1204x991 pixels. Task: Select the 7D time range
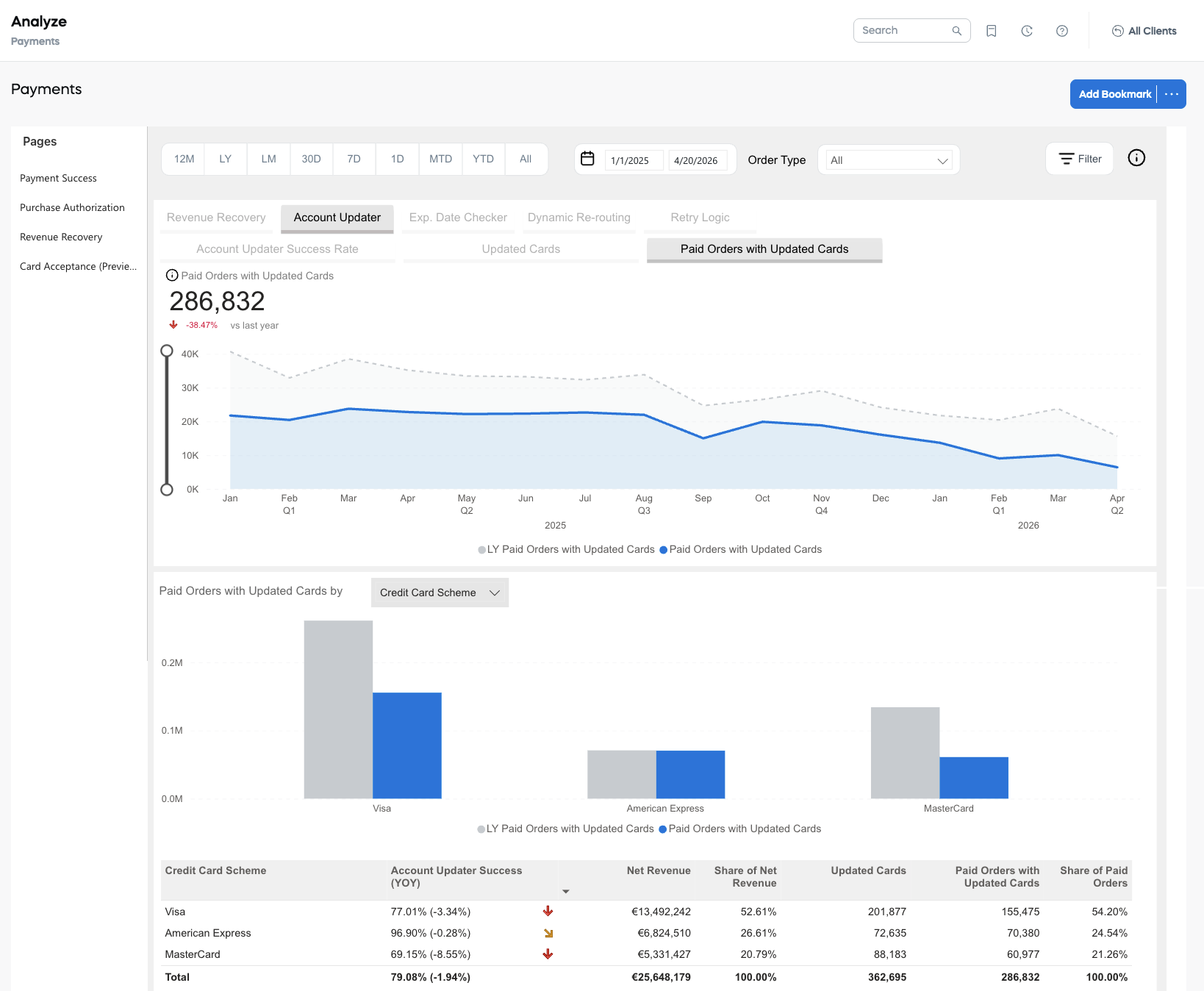click(x=354, y=159)
